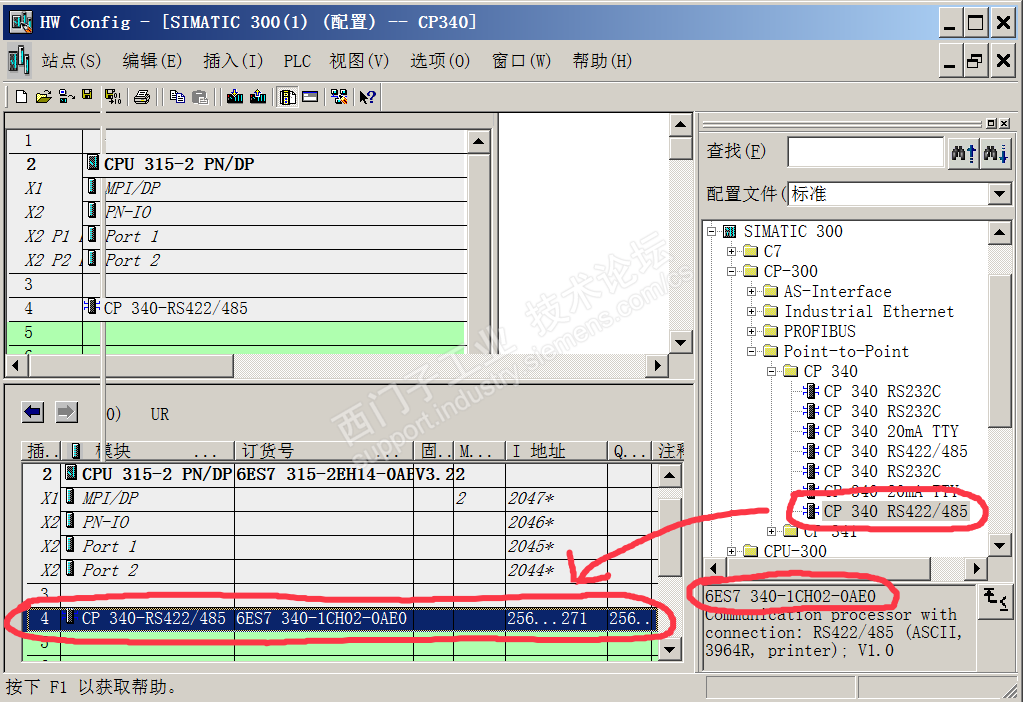Screen dimensions: 1024x702
Task: Select rack slot 4 CP 340-RS422/485 row
Action: coord(238,308)
